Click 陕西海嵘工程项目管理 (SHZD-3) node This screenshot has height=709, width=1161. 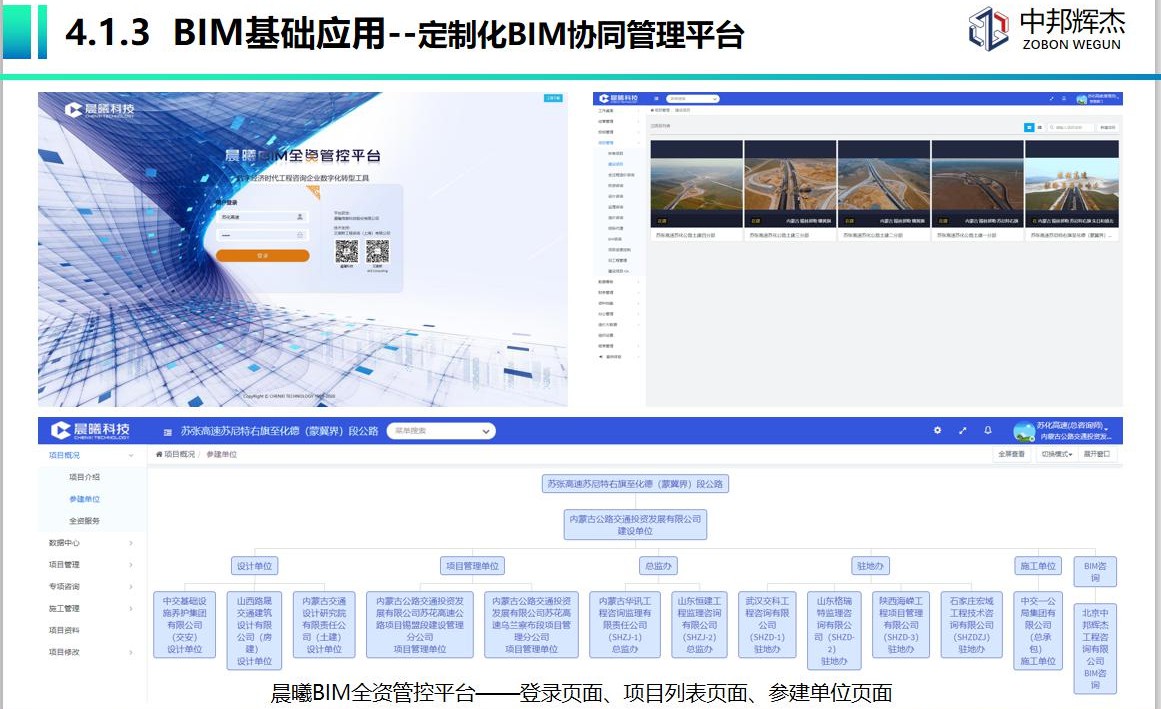point(900,625)
